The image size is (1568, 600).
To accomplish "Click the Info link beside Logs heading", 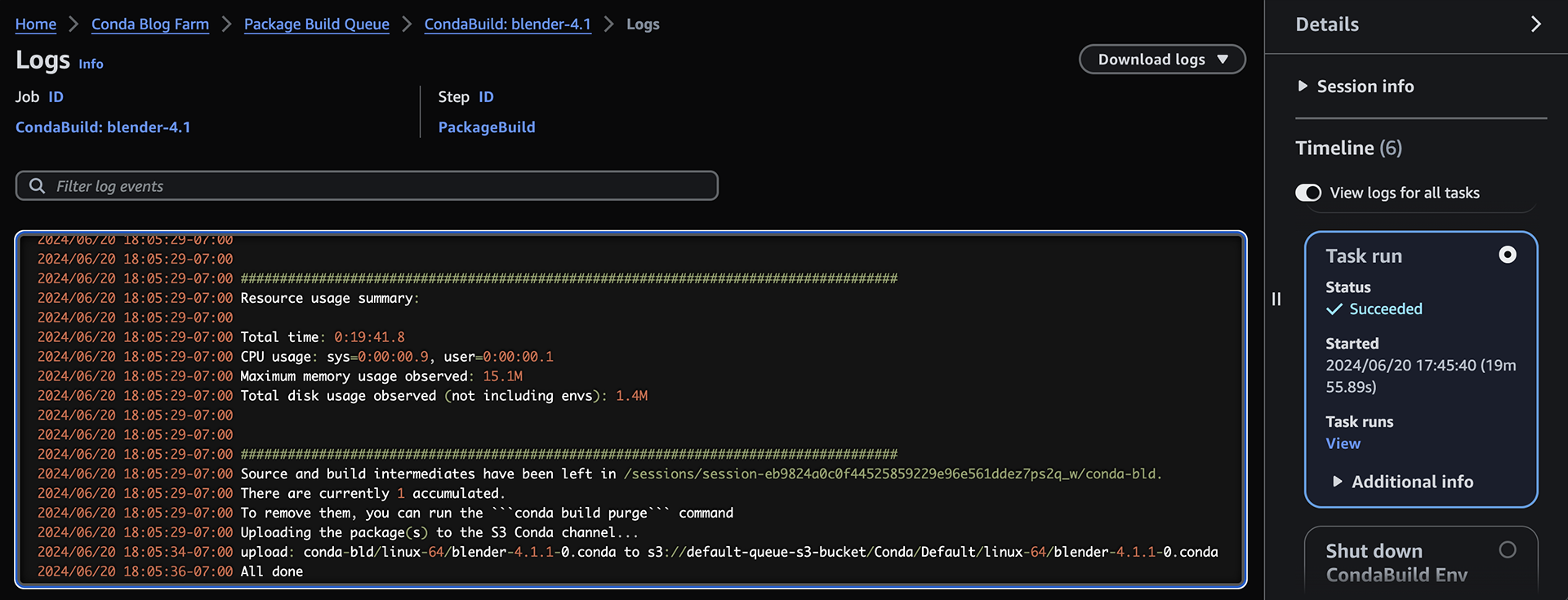I will pos(91,64).
